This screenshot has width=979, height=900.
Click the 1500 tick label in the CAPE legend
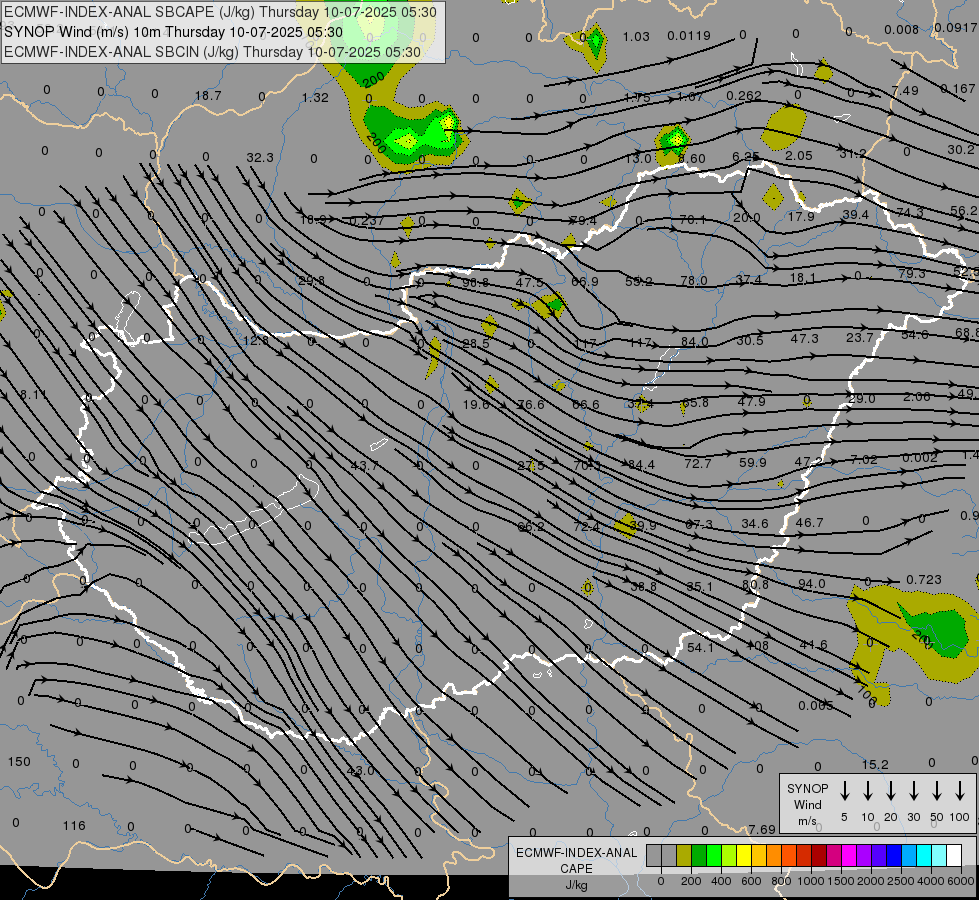[x=841, y=881]
